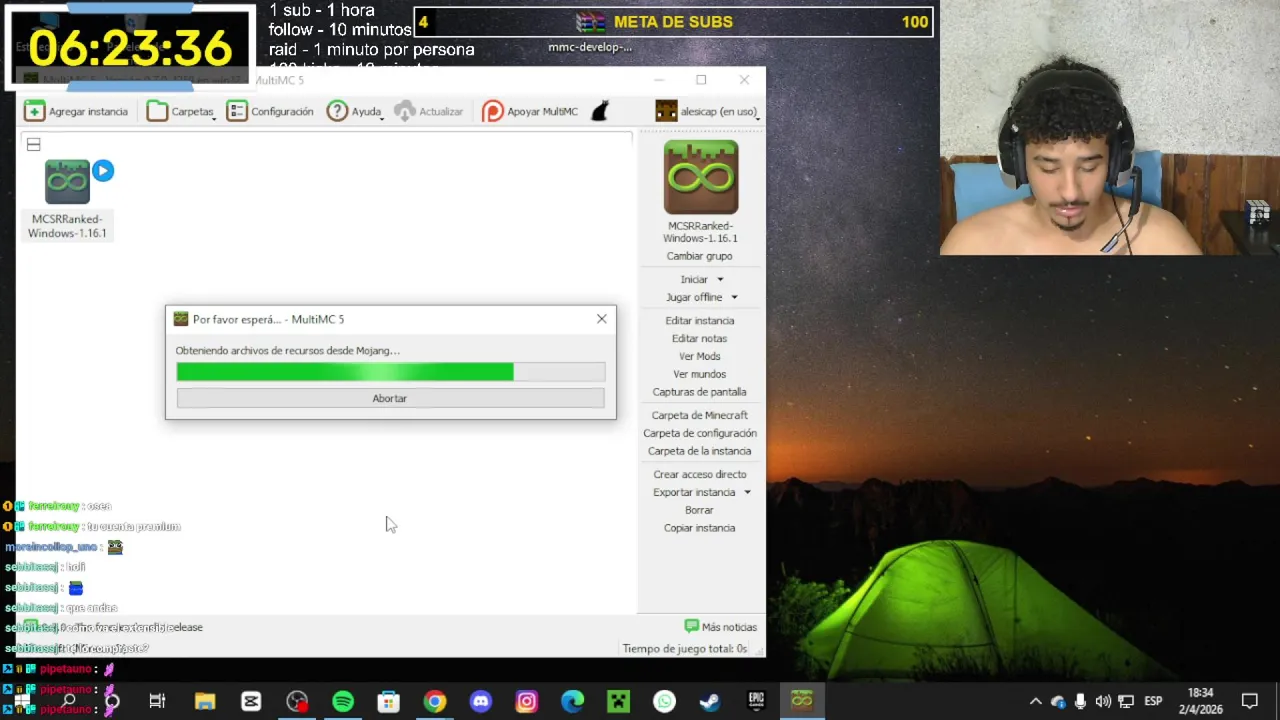
Task: Click Borrar to delete the instance
Action: [699, 510]
